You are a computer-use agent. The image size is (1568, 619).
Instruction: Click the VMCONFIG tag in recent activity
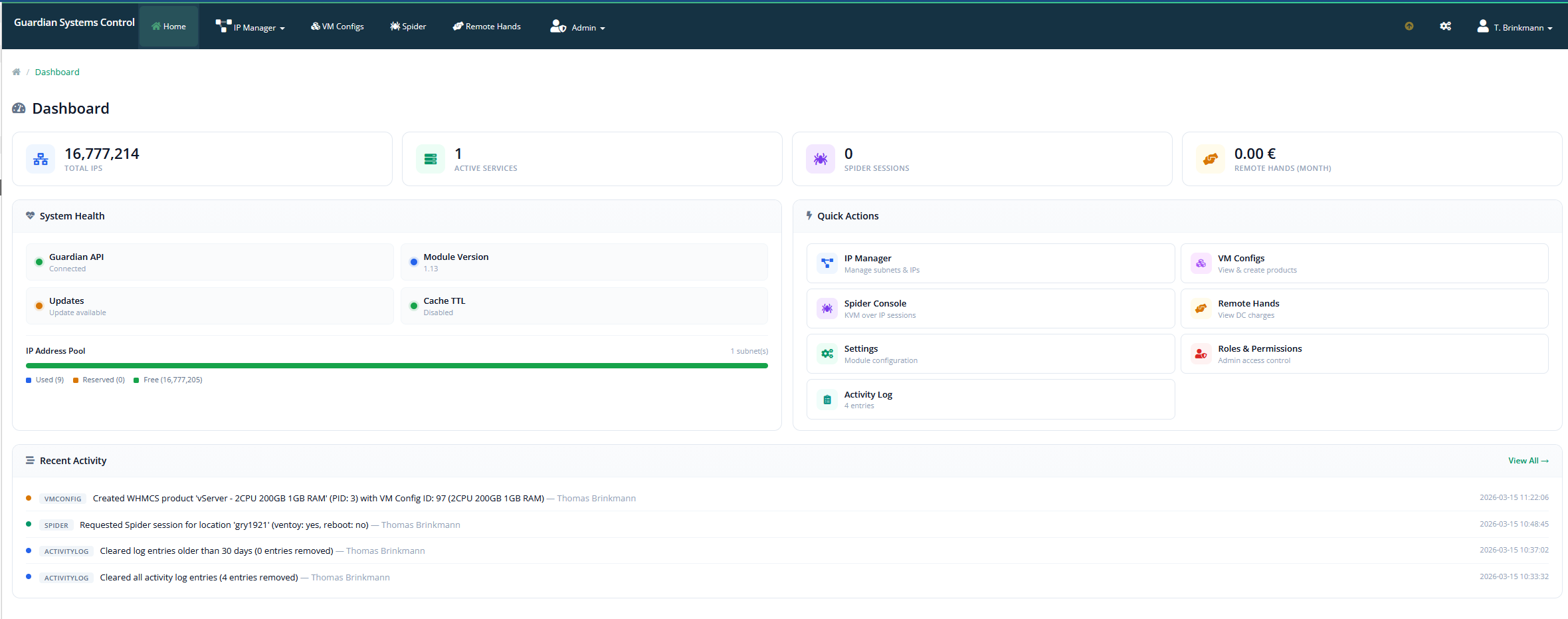pyautogui.click(x=63, y=499)
